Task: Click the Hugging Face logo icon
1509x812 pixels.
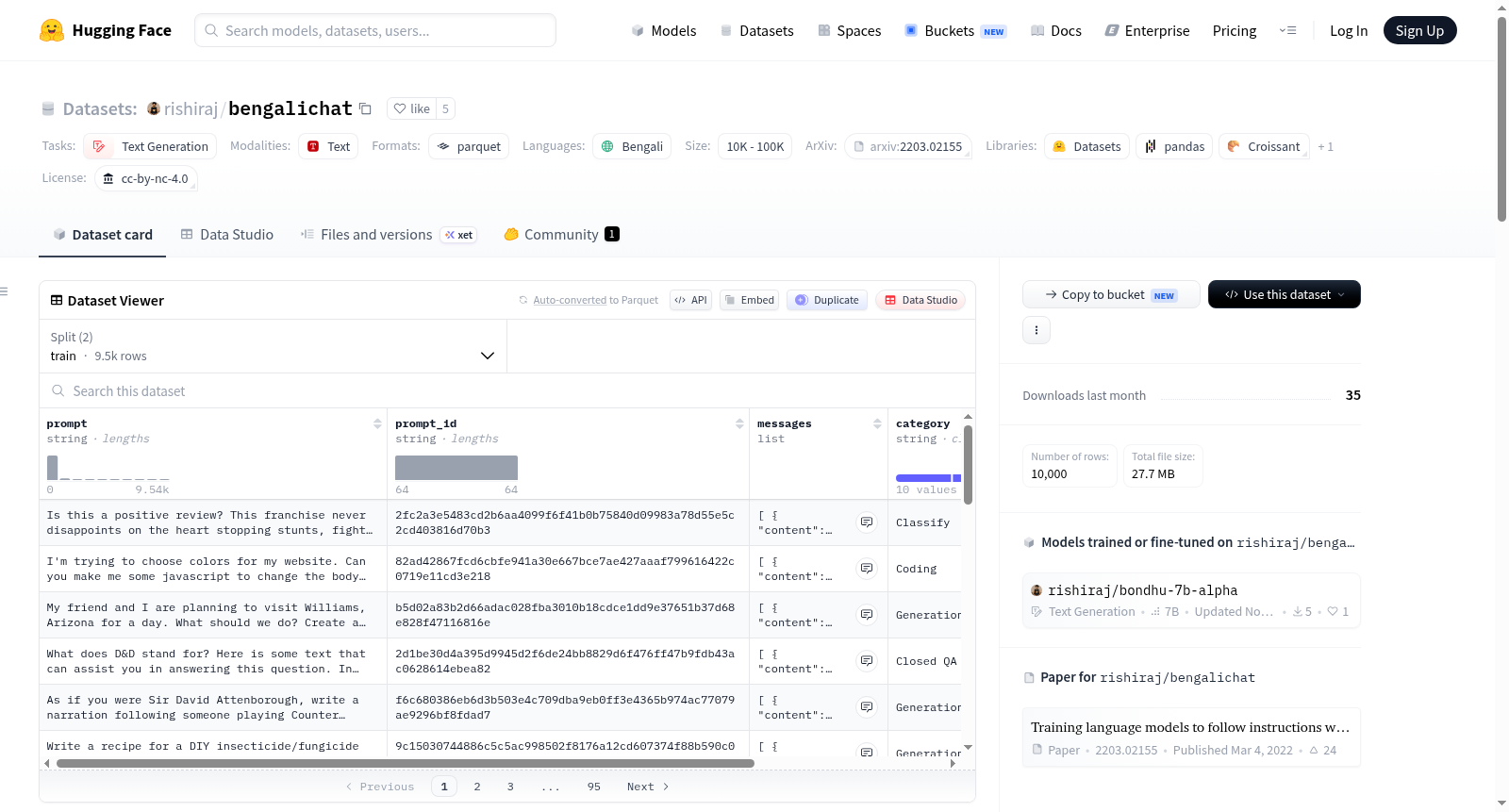Action: 52,30
